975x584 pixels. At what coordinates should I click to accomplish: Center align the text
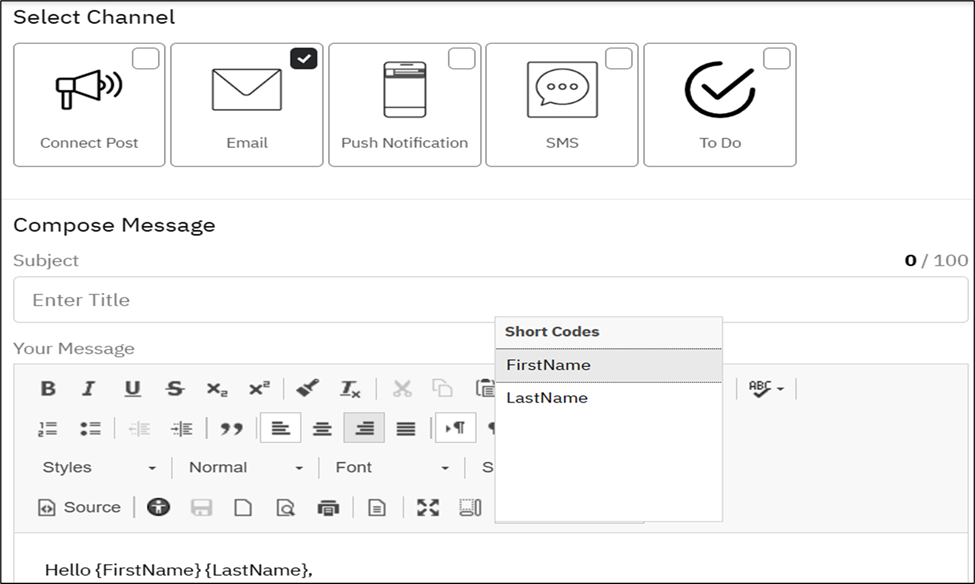coord(322,428)
